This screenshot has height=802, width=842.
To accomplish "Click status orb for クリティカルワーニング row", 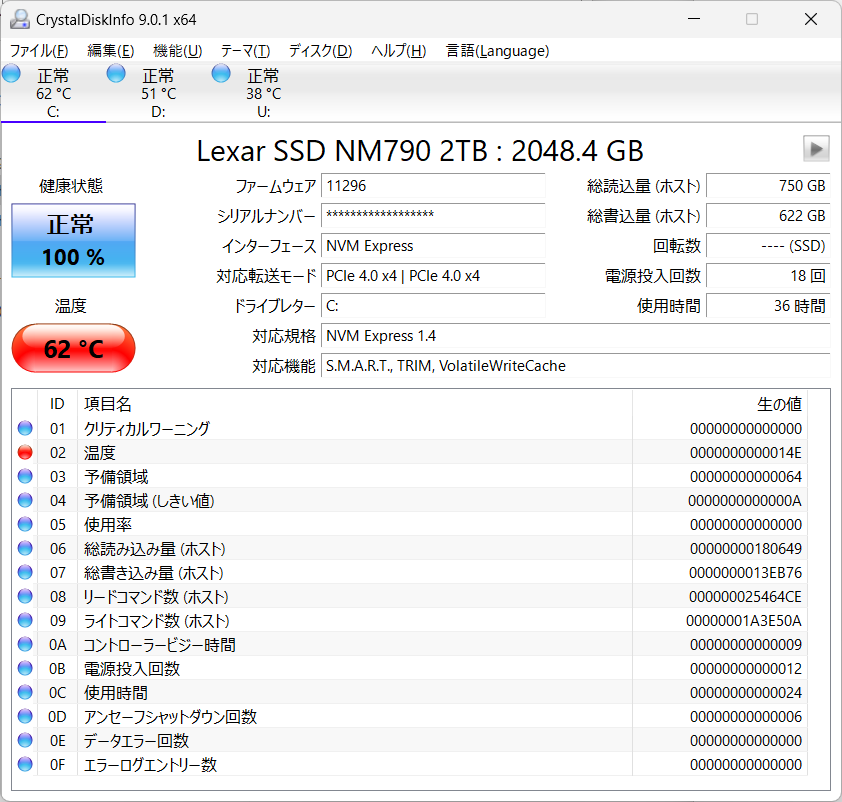I will pos(25,428).
